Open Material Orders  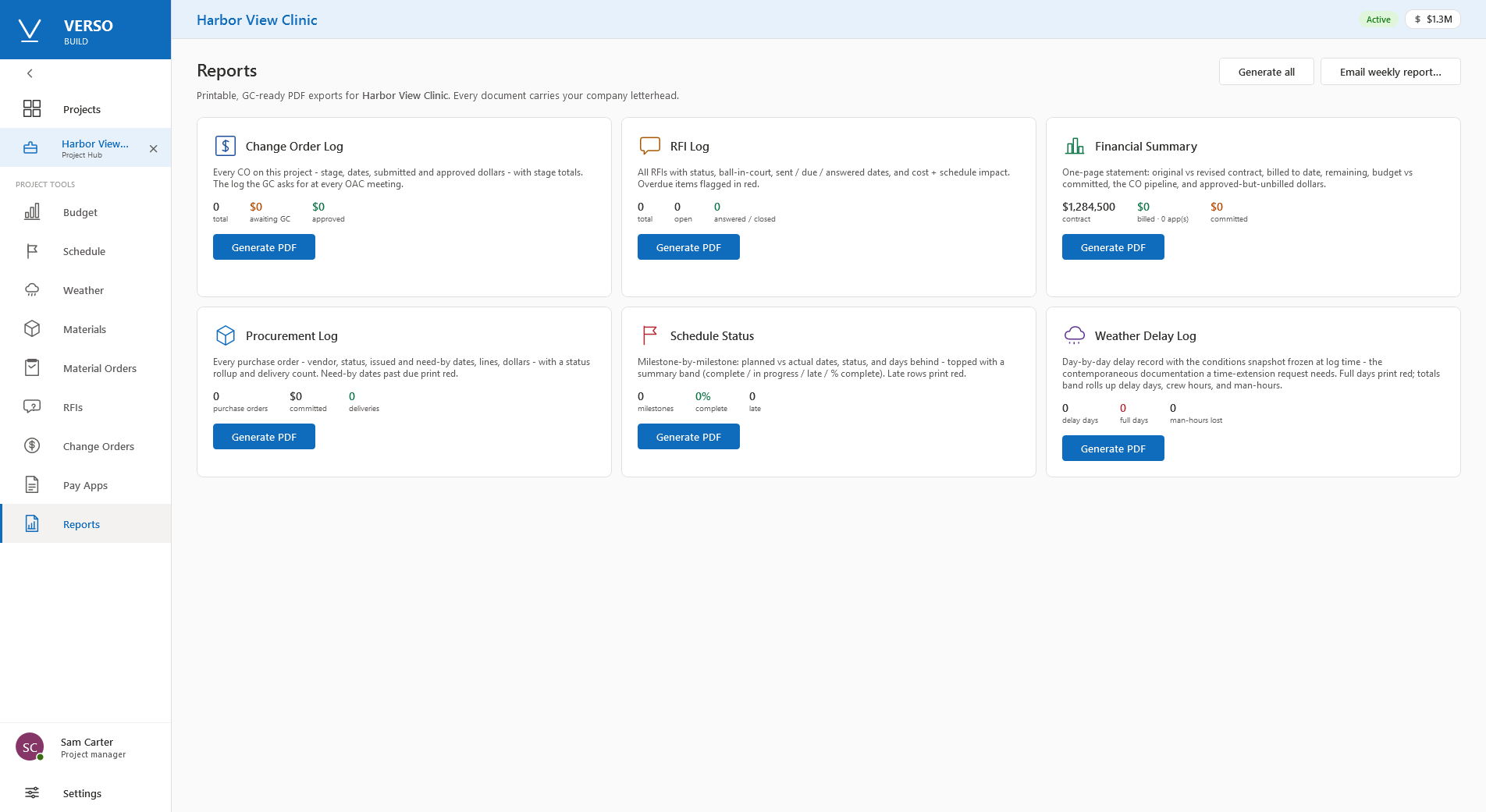point(86,368)
